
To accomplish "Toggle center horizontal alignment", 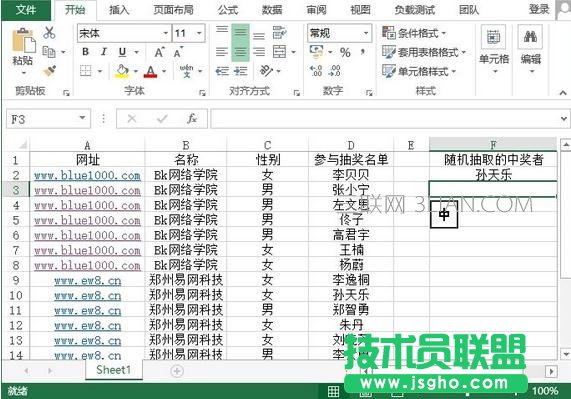I will [x=240, y=52].
